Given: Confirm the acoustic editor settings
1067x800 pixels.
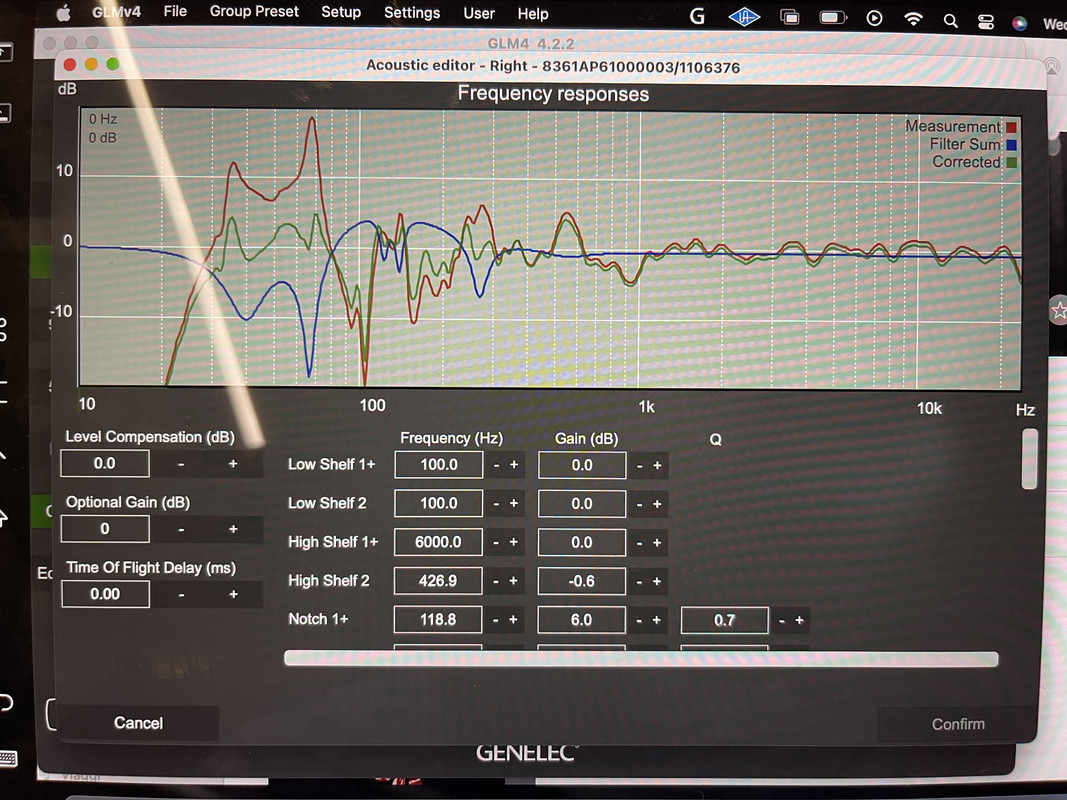Looking at the screenshot, I should tap(957, 724).
